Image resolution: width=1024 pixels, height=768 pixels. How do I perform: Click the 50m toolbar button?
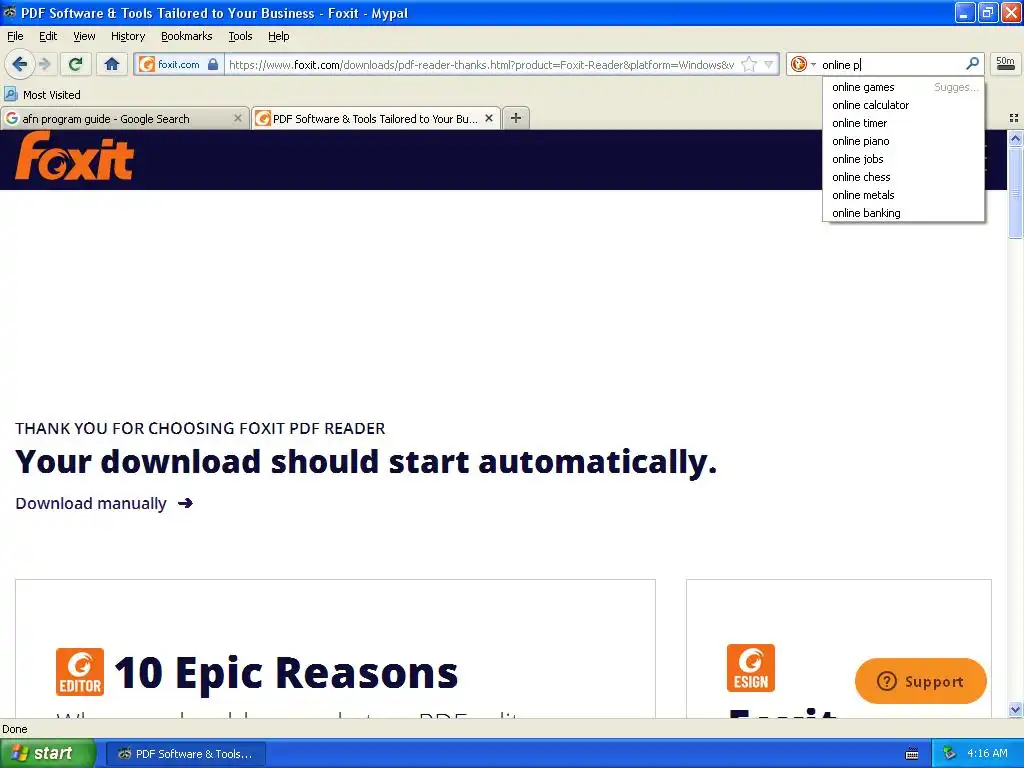tap(1005, 63)
